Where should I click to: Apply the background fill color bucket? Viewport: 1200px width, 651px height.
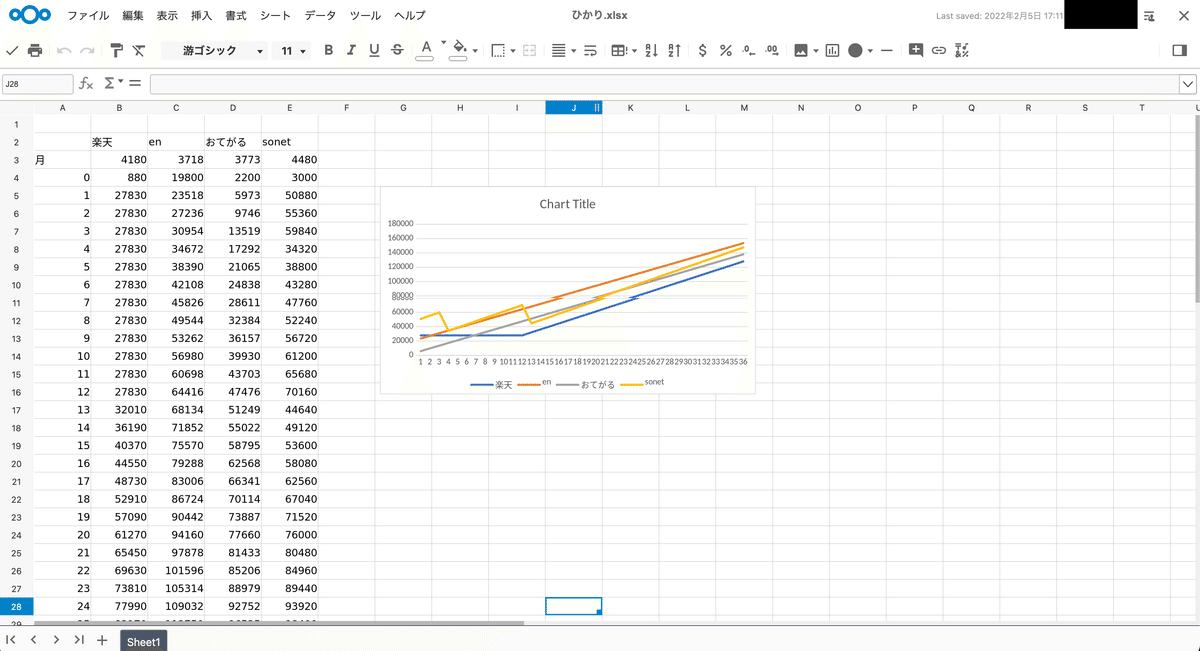(459, 49)
